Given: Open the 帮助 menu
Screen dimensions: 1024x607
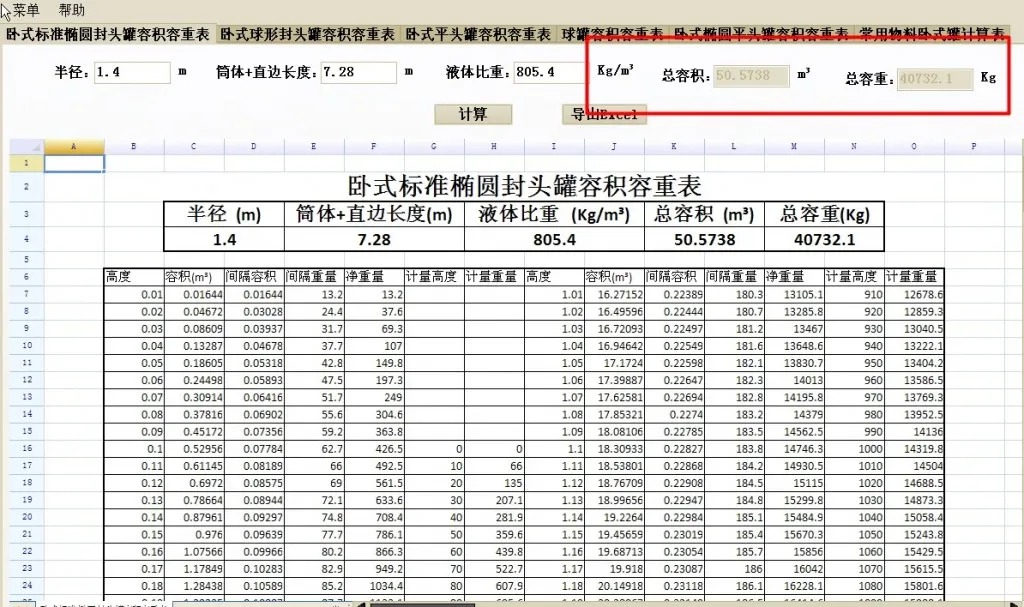Looking at the screenshot, I should 72,10.
